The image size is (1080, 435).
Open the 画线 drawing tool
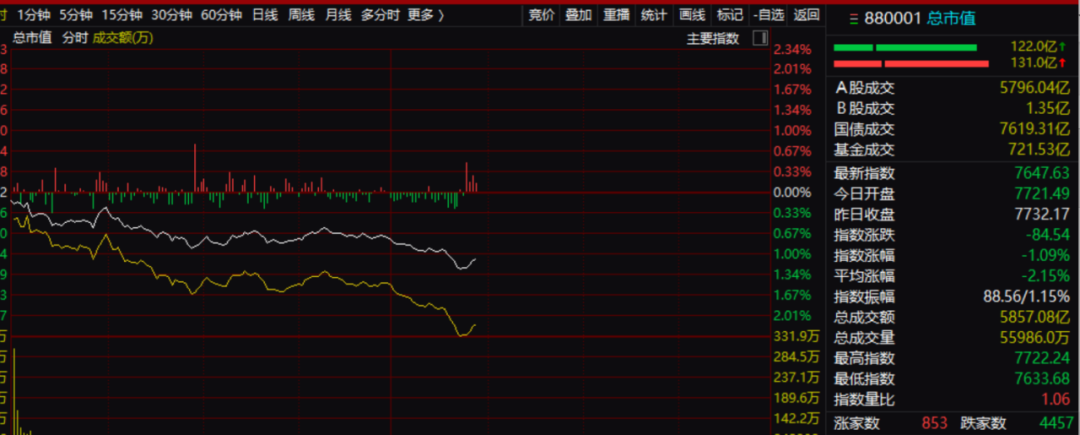click(x=691, y=15)
